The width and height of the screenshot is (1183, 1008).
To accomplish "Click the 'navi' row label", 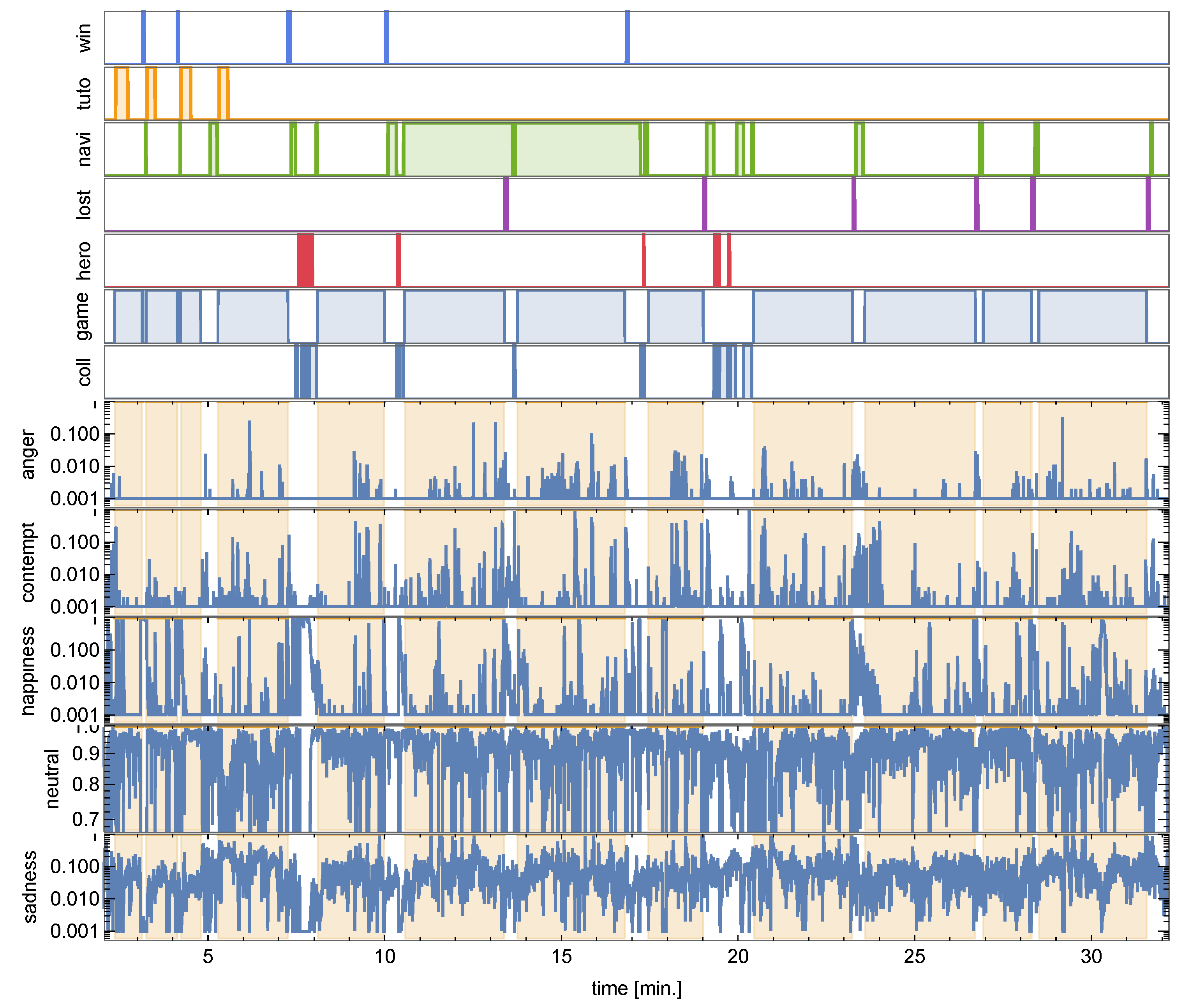I will pyautogui.click(x=84, y=149).
